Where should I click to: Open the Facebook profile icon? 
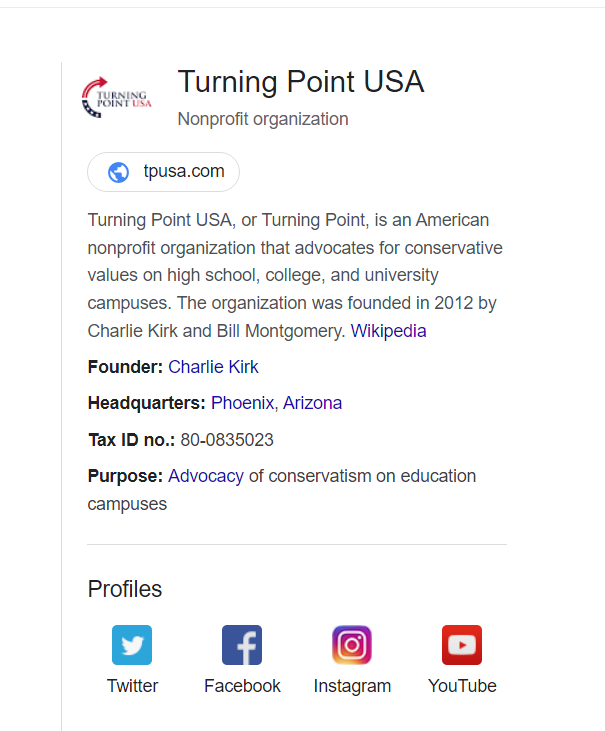tap(242, 645)
